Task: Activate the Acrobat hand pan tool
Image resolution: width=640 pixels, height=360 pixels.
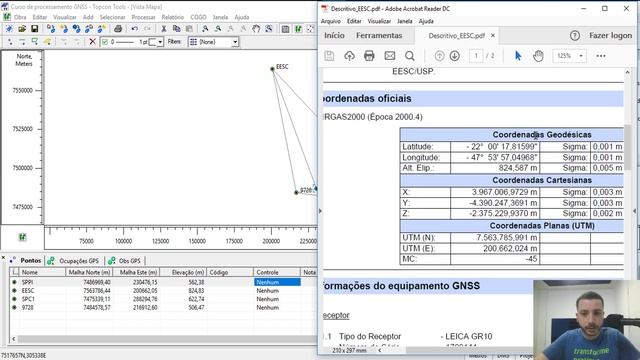Action: point(538,56)
